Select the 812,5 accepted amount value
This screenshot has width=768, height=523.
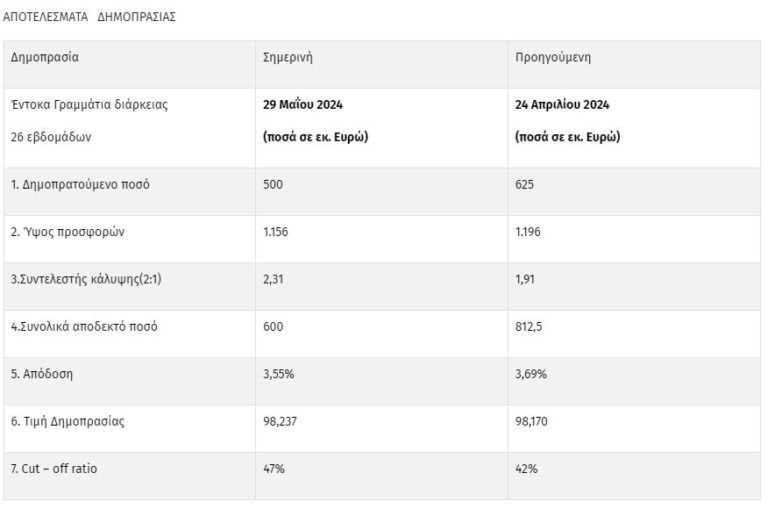[529, 327]
